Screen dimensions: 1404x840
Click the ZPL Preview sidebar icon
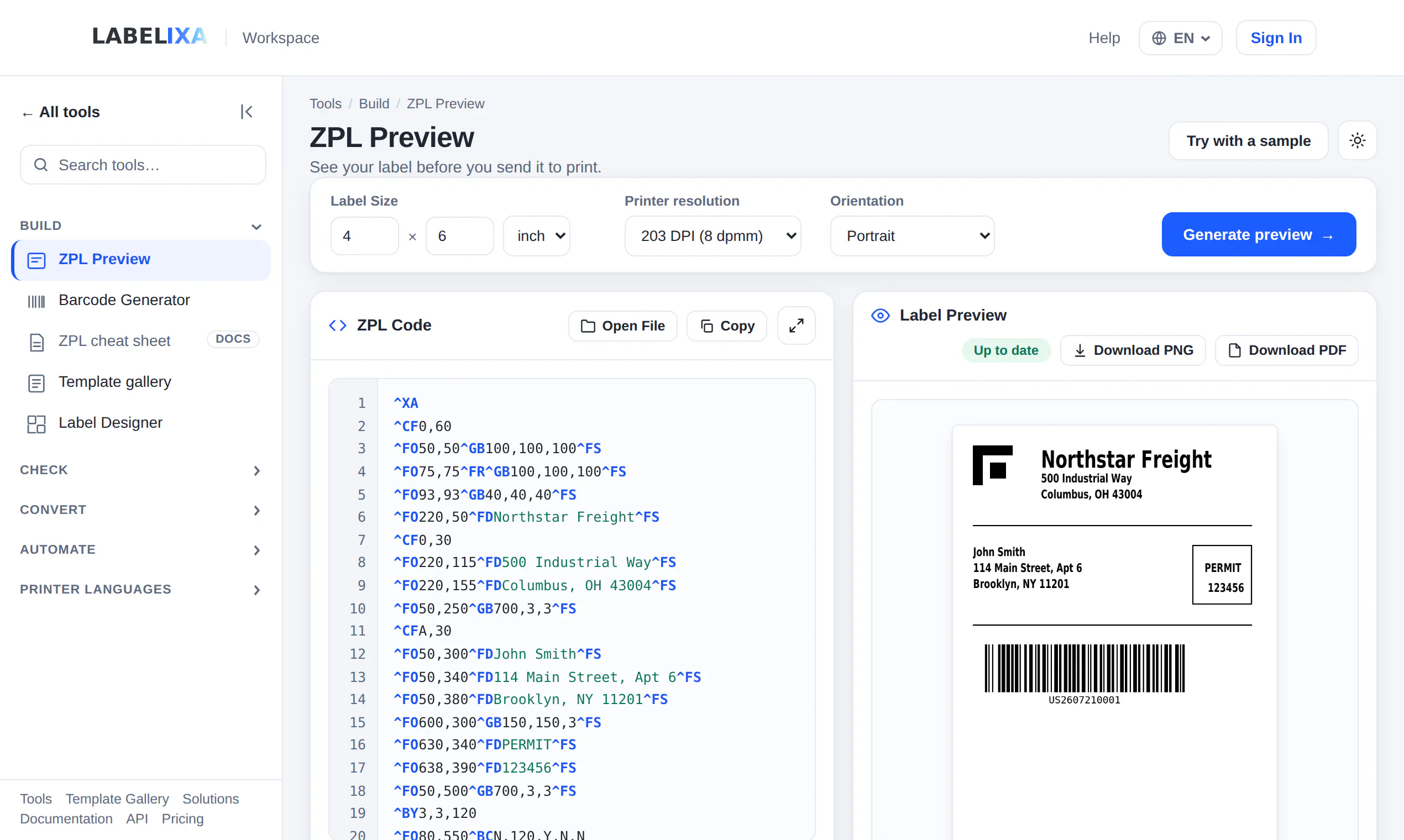(x=37, y=260)
